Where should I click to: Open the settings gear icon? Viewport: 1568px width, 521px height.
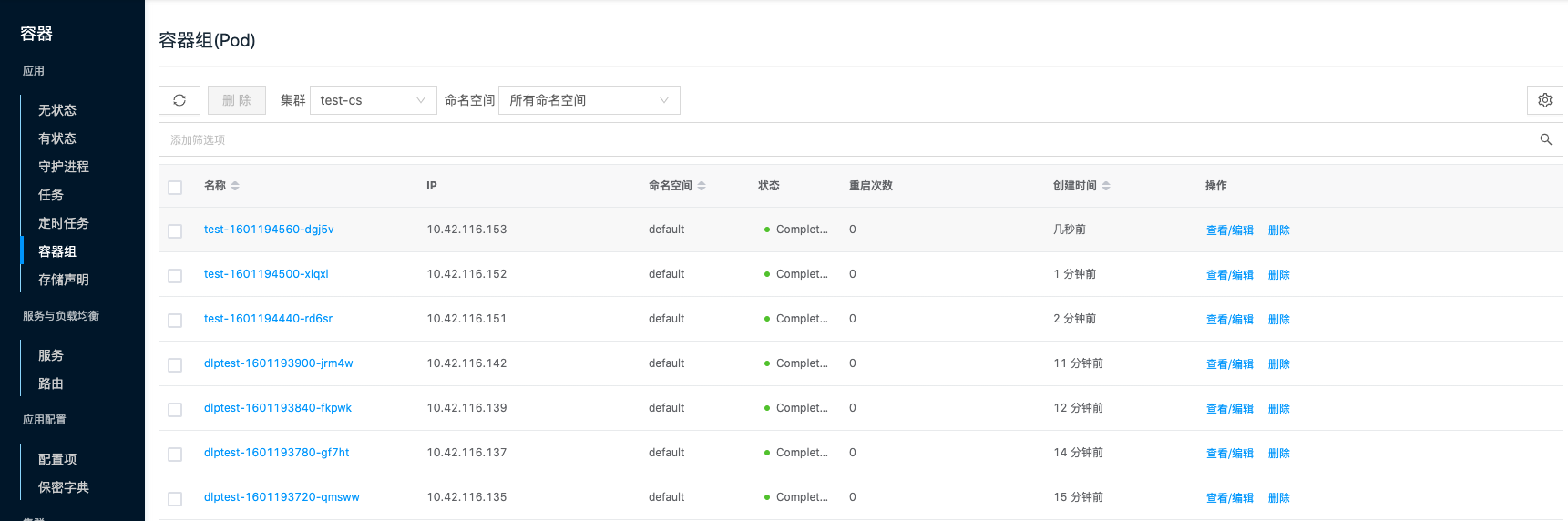point(1544,100)
